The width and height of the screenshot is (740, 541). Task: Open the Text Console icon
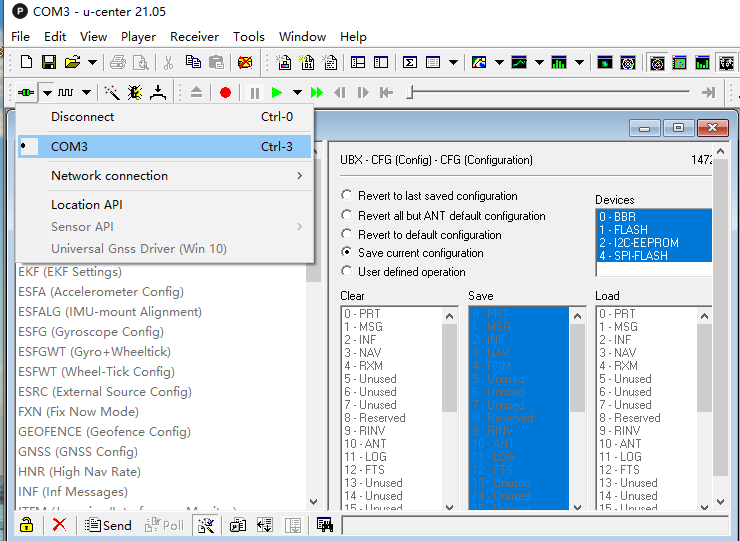point(329,62)
